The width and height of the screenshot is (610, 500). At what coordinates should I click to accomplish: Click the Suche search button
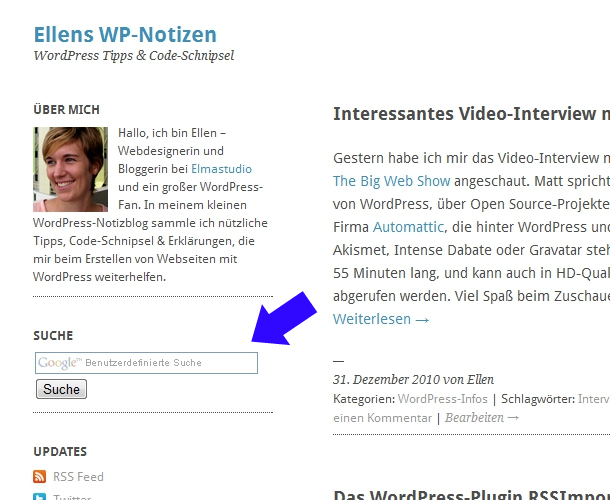[x=61, y=389]
